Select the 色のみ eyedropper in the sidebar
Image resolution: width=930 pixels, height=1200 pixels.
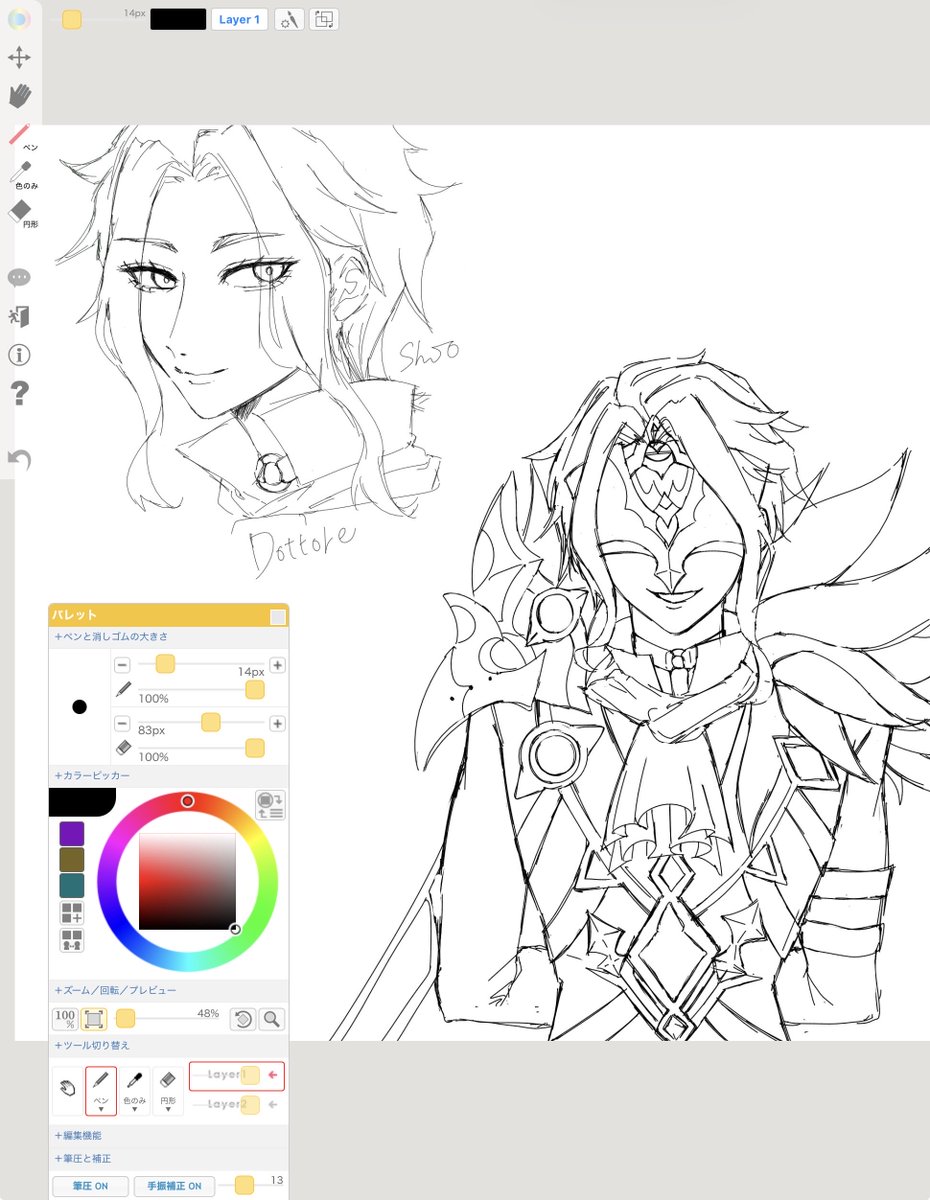click(22, 175)
